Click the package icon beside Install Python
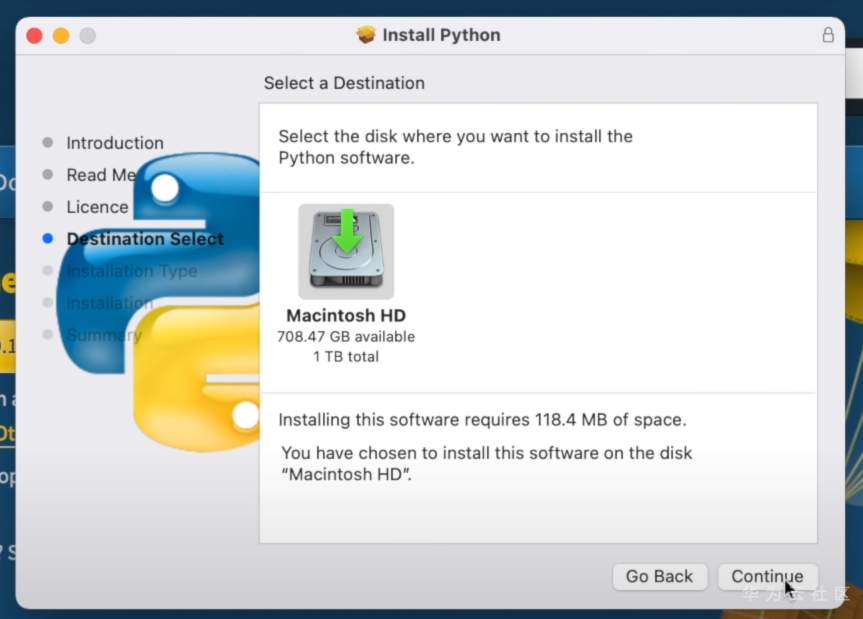This screenshot has width=863, height=619. (x=366, y=35)
